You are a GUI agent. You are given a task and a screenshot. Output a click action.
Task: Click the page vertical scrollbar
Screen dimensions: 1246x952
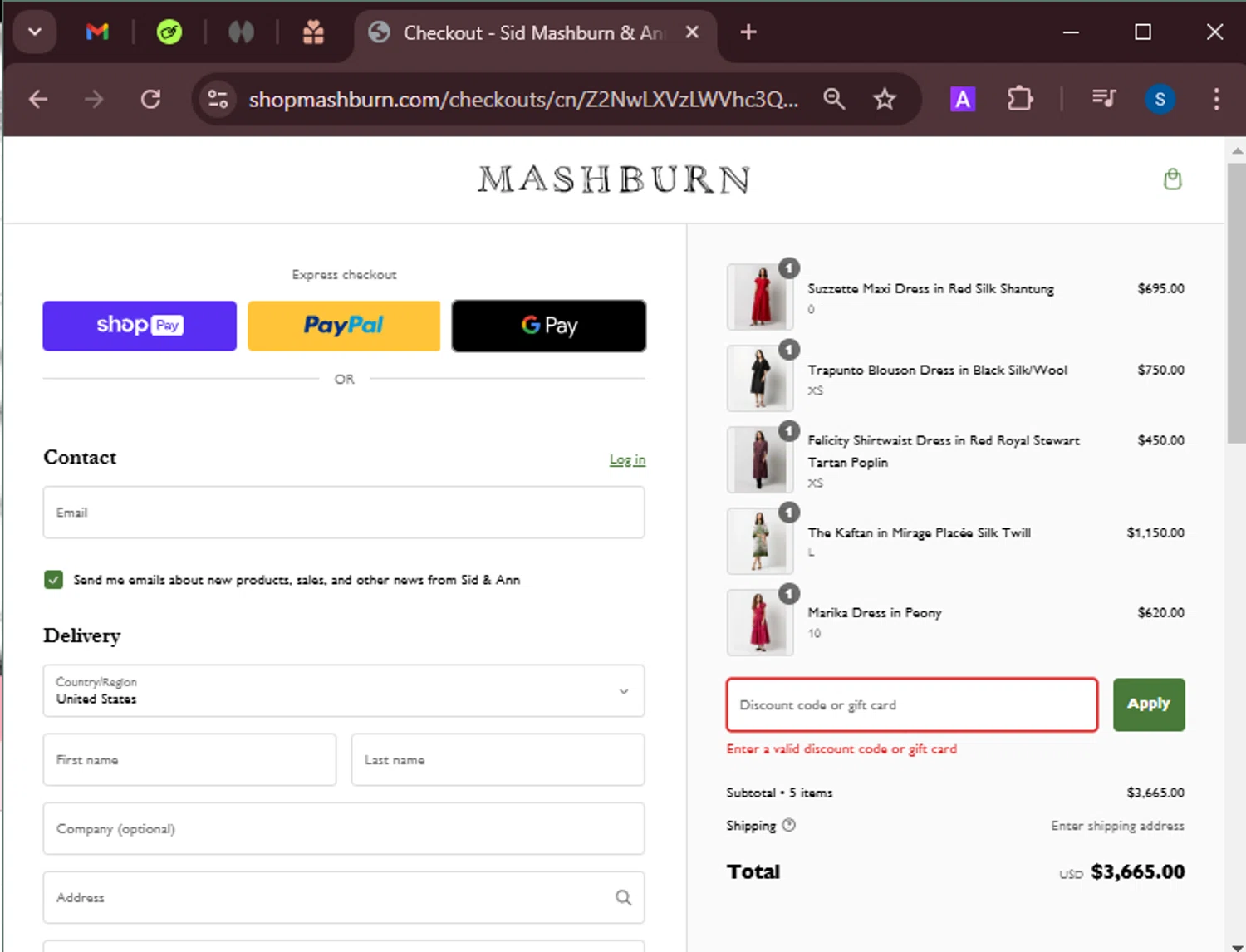pyautogui.click(x=1236, y=303)
